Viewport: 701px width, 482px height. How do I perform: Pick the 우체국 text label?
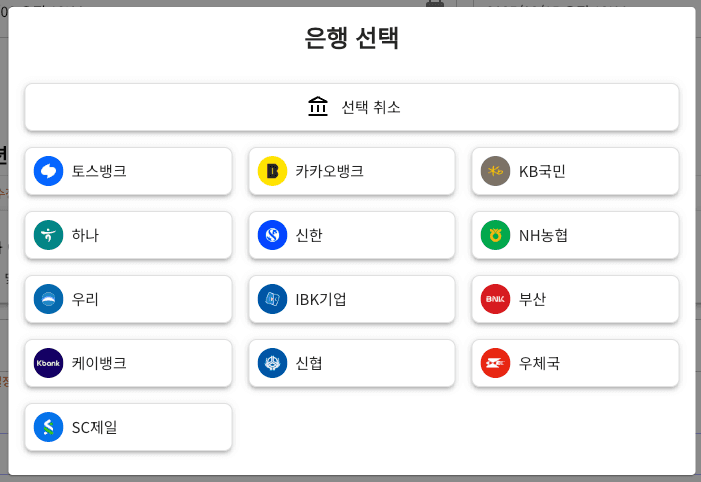click(539, 363)
